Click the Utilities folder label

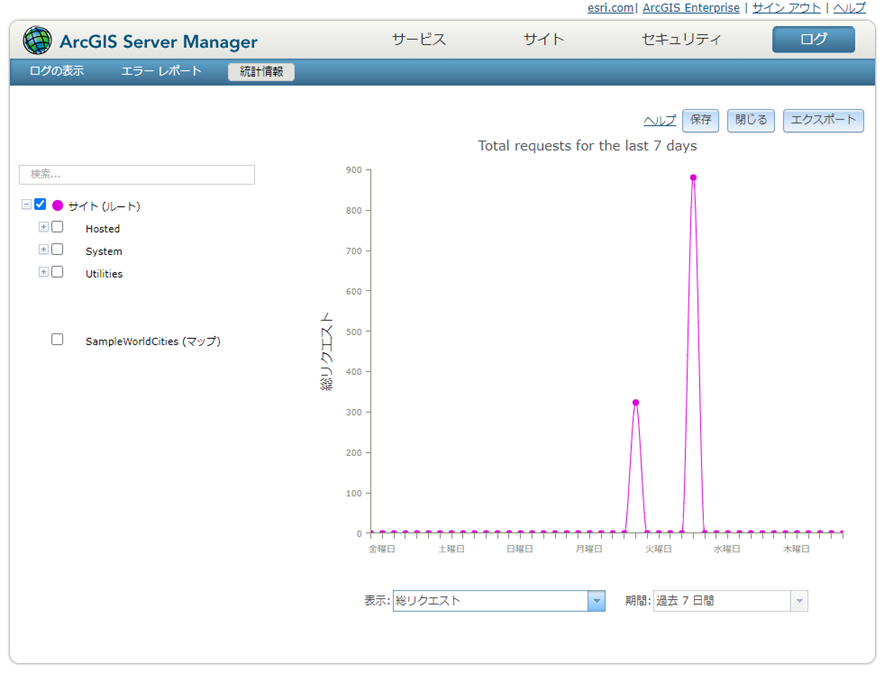tap(104, 274)
